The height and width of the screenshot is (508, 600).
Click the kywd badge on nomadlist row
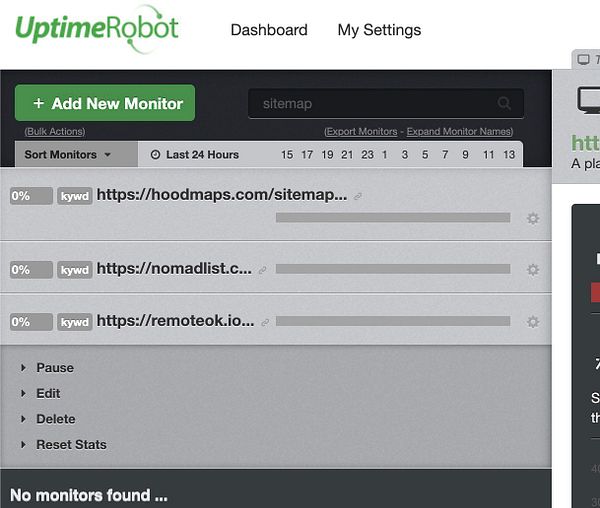[x=75, y=270]
